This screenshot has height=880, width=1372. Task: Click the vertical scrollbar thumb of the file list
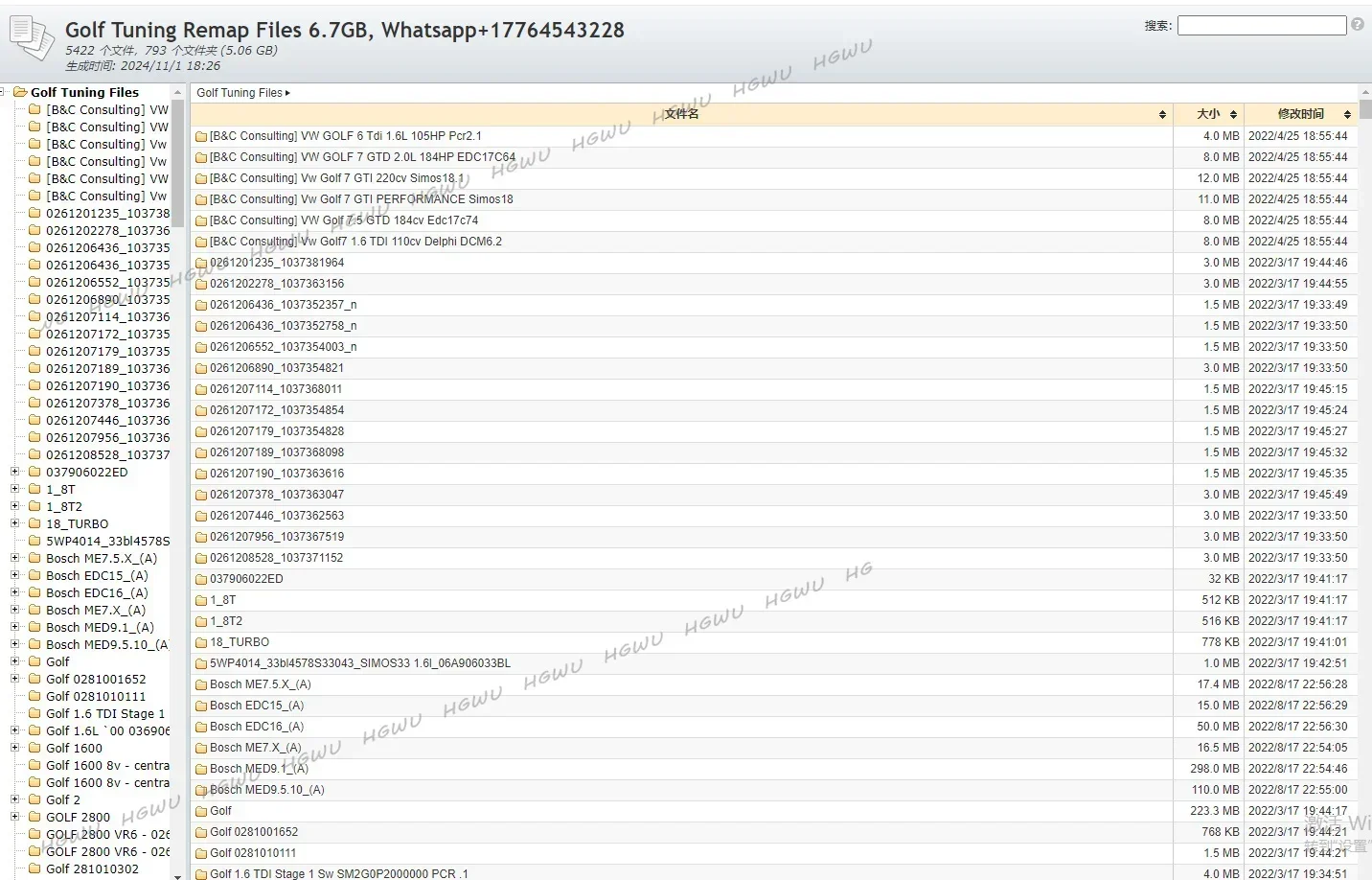1365,107
